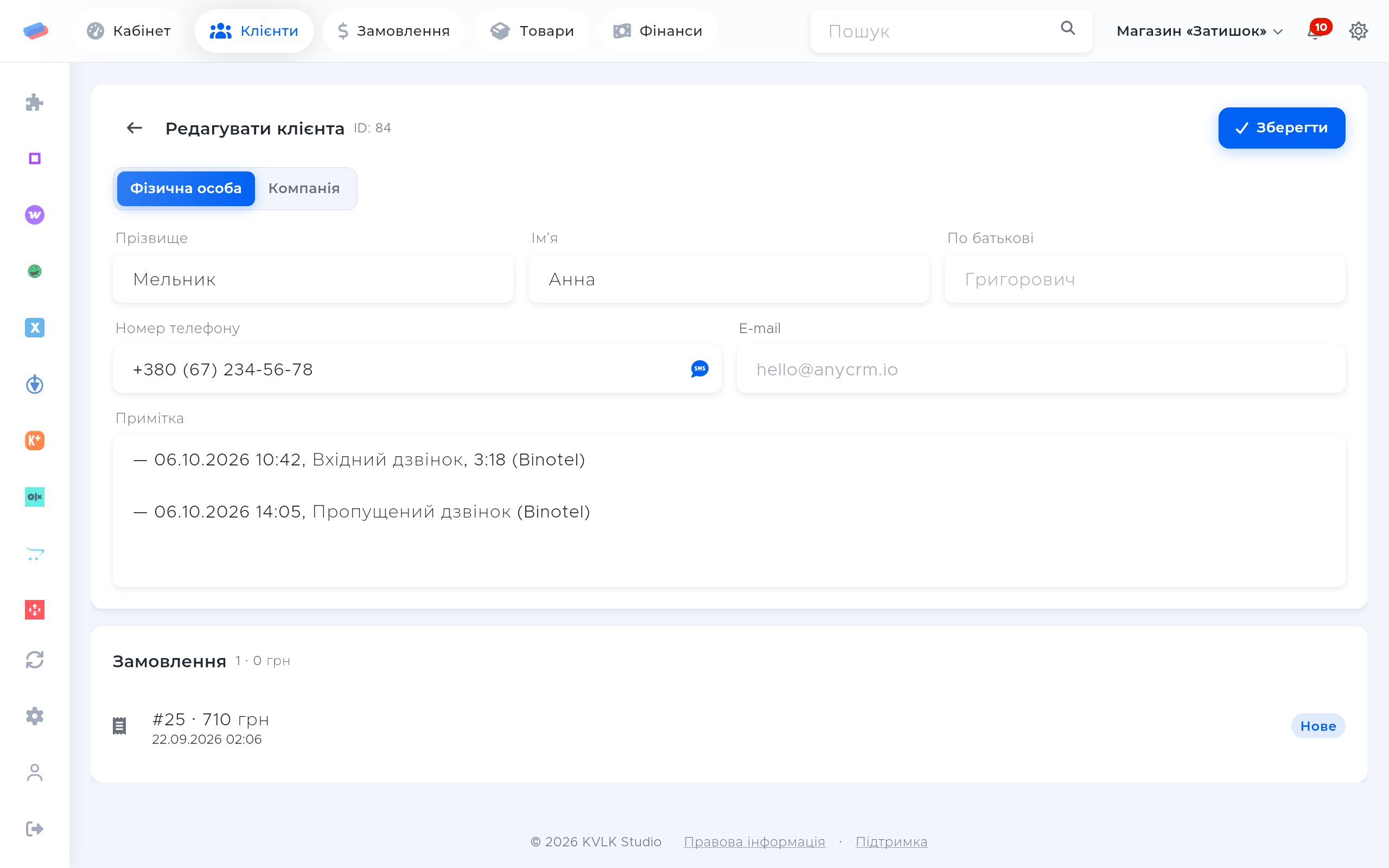Click the © 2026 KVLK Studio text
1389x868 pixels.
(596, 841)
